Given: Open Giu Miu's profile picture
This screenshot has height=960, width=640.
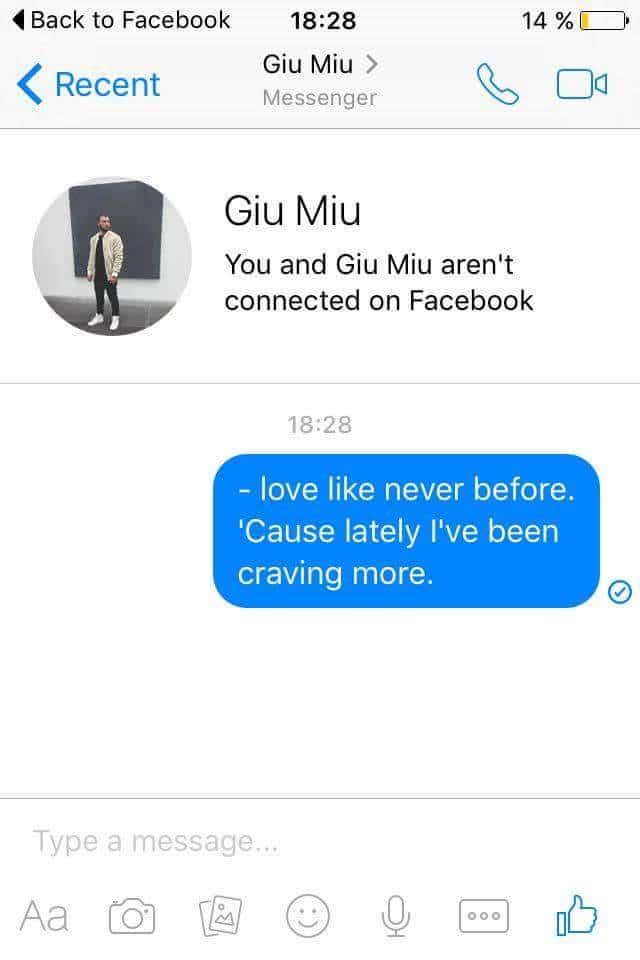Looking at the screenshot, I should pos(112,257).
